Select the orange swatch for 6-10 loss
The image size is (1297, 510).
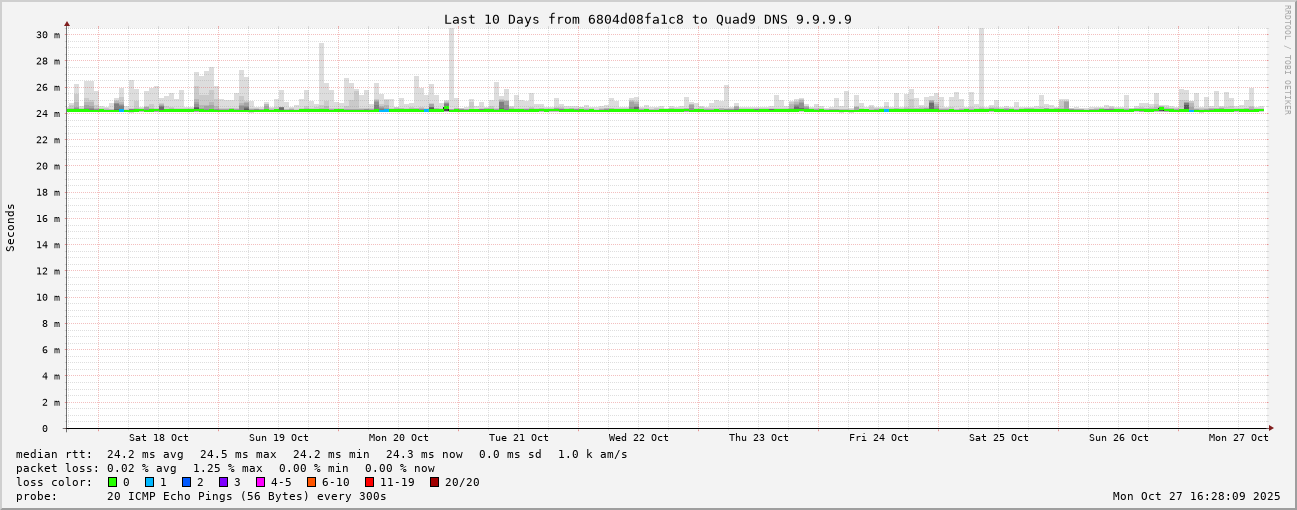click(x=311, y=482)
